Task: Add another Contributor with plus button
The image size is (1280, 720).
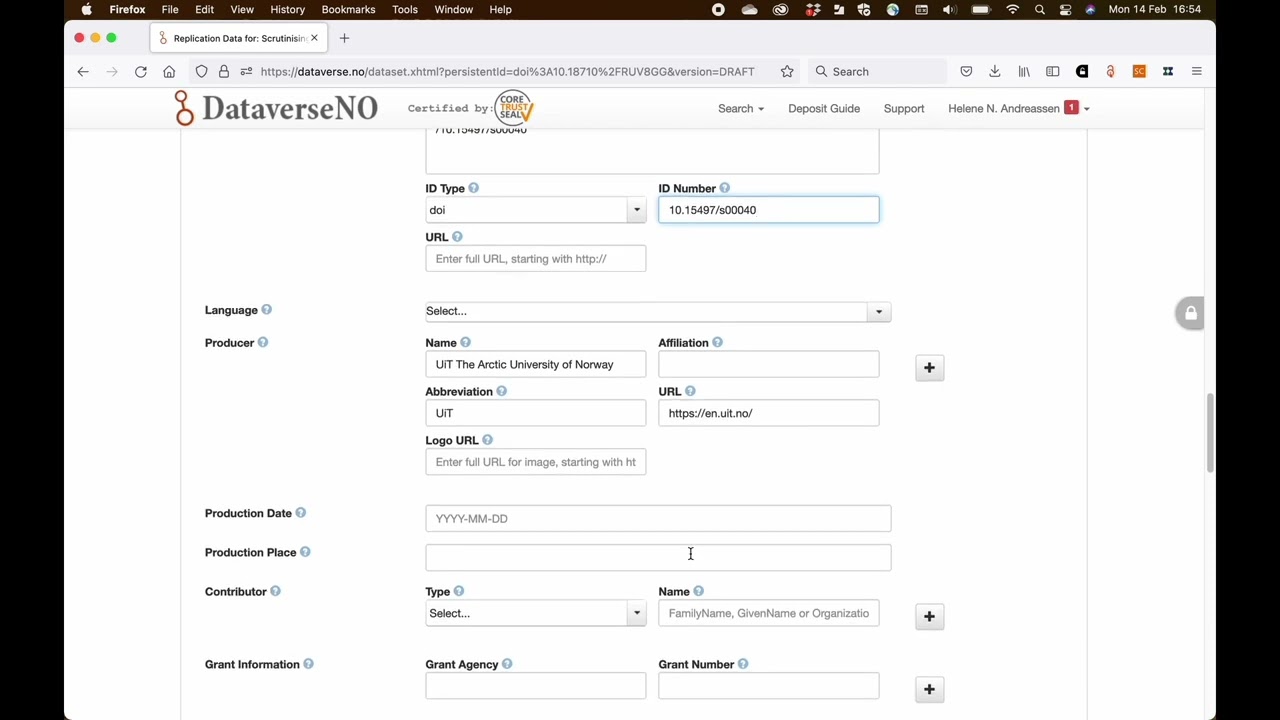Action: [929, 616]
